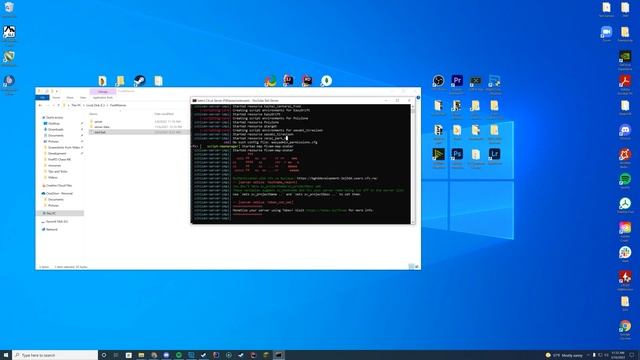Open Discord desktop shortcut
The width and height of the screenshot is (640, 360).
click(625, 130)
